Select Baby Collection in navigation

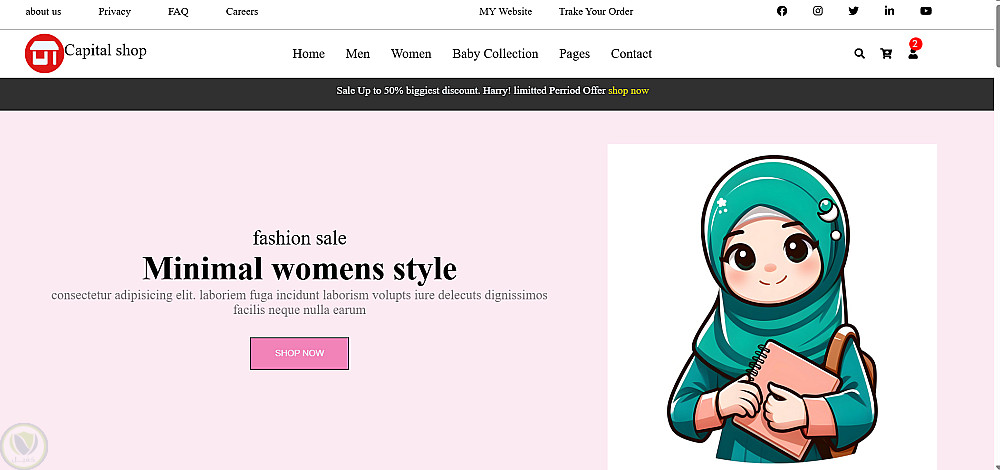(x=495, y=54)
